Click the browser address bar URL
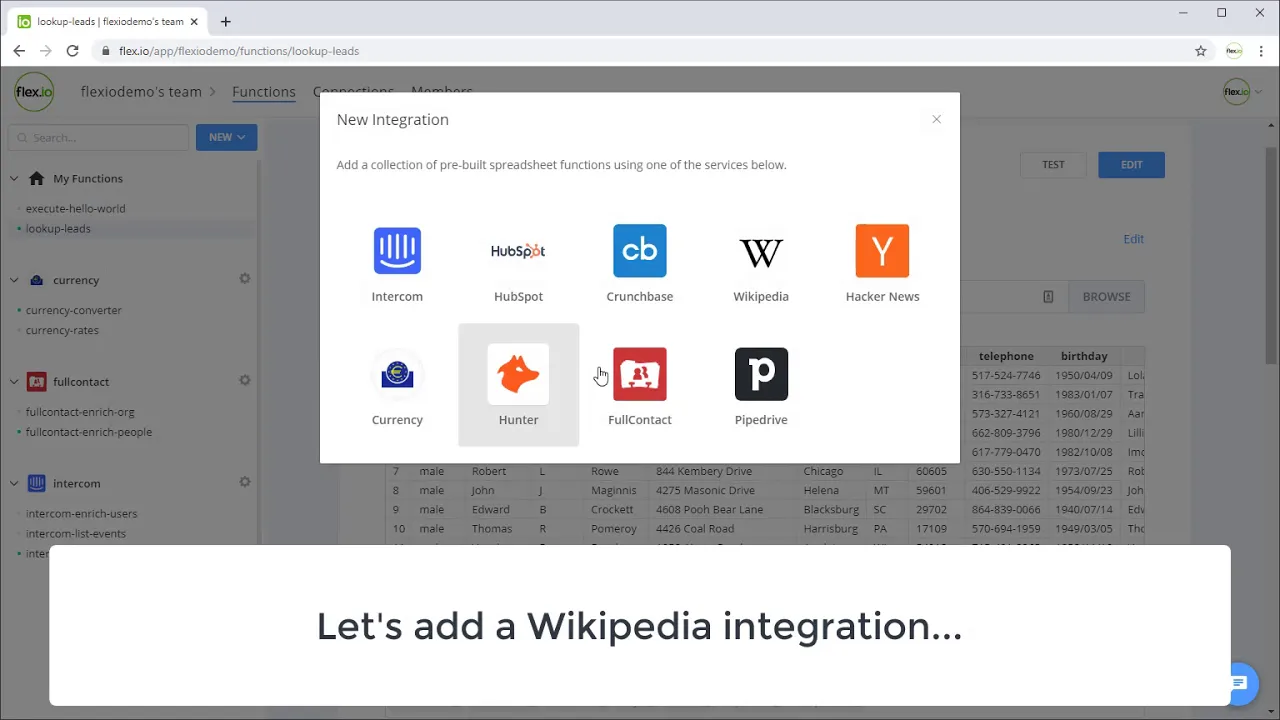The width and height of the screenshot is (1280, 720). [239, 51]
